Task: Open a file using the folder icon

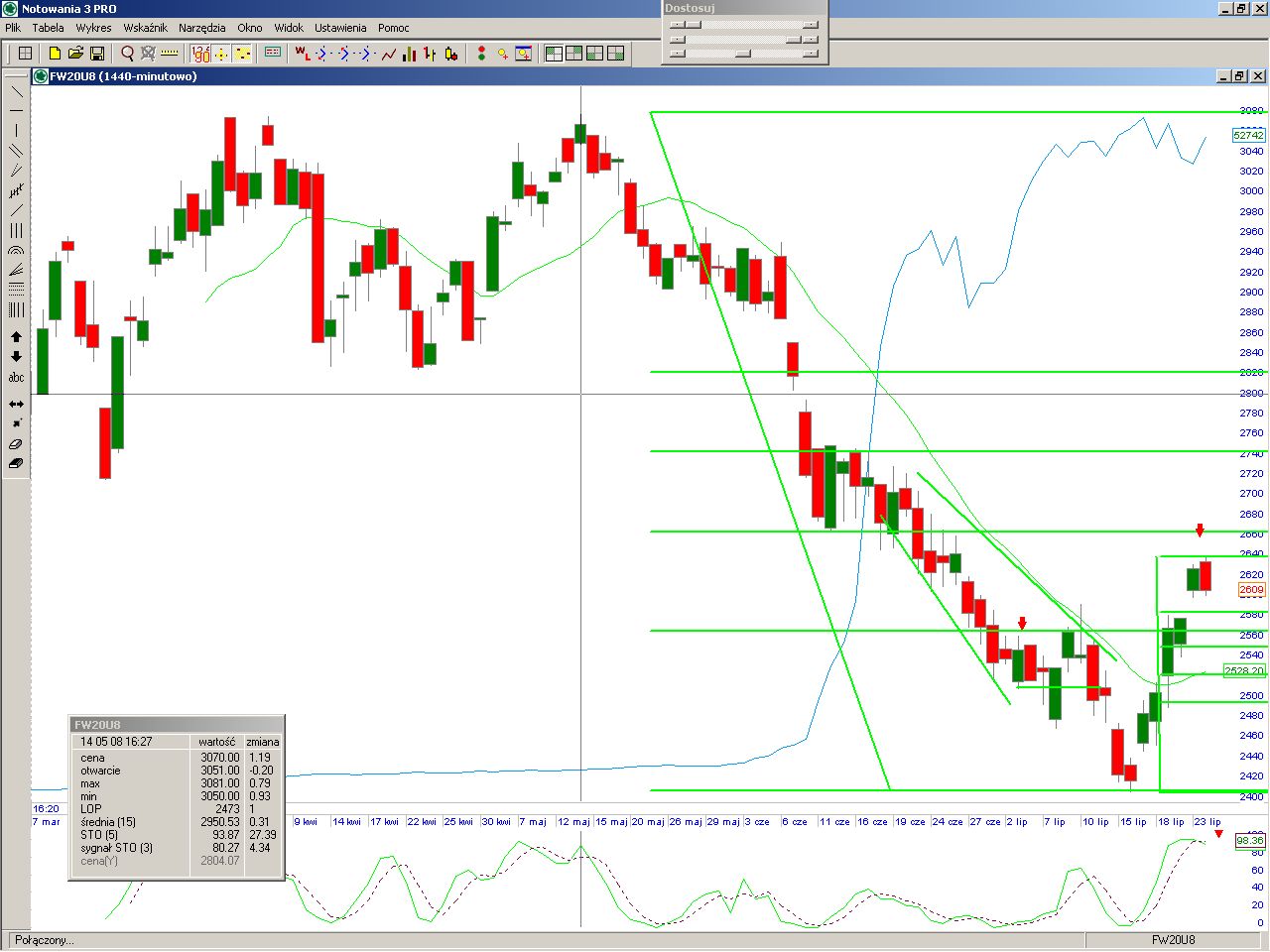Action: 75,54
